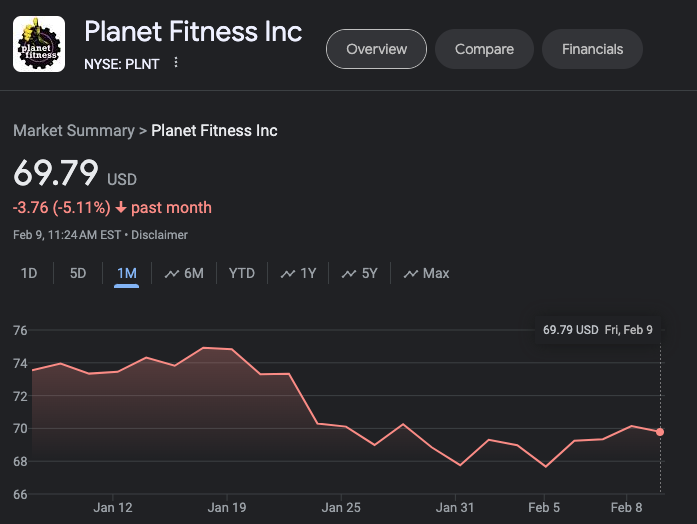This screenshot has height=524, width=697.
Task: Switch chart to 5D range
Action: click(78, 273)
